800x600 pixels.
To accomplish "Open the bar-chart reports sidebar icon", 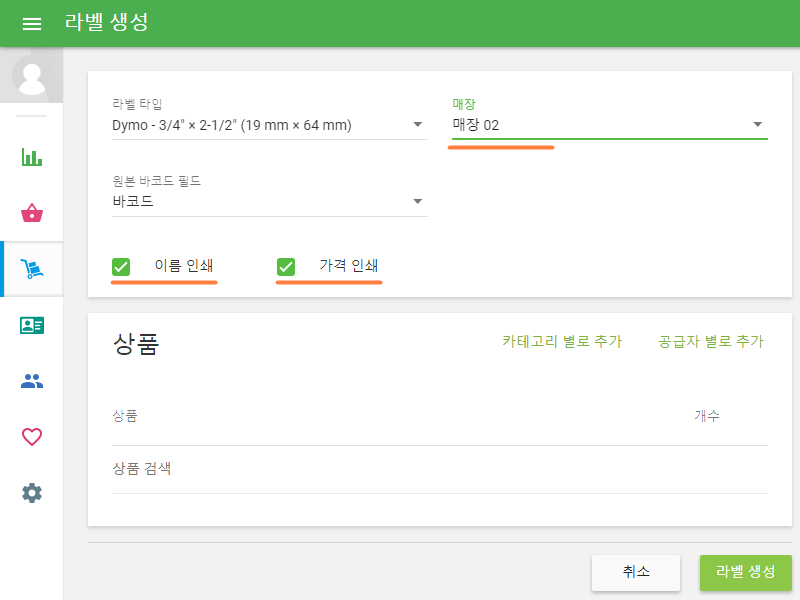I will coord(32,157).
